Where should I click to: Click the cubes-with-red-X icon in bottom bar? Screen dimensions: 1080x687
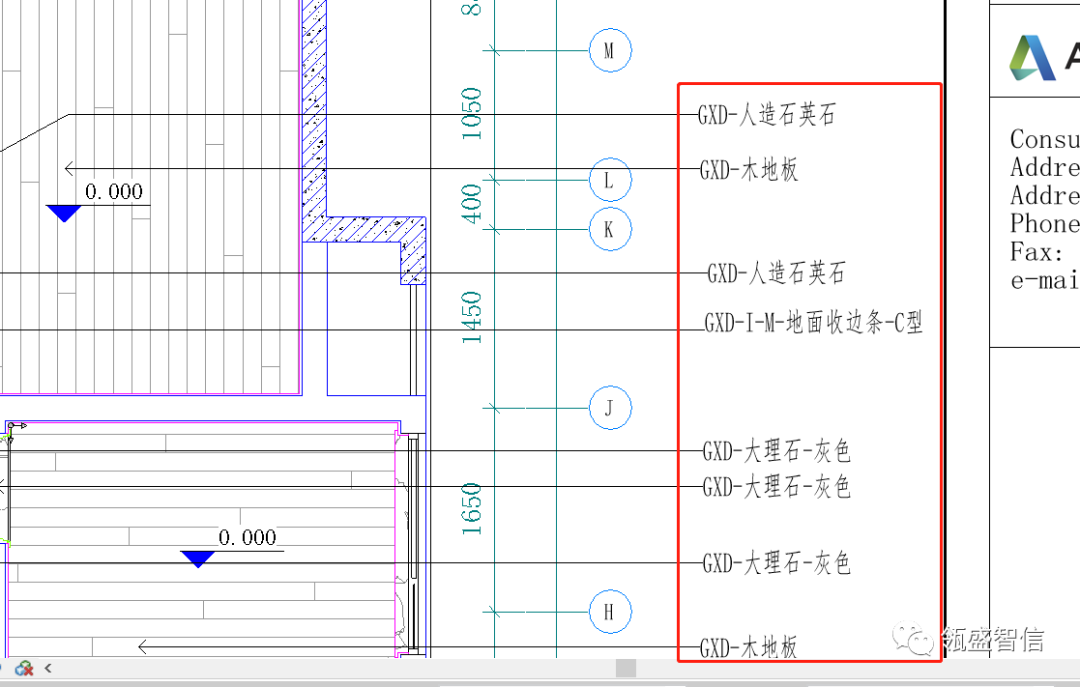point(24,668)
